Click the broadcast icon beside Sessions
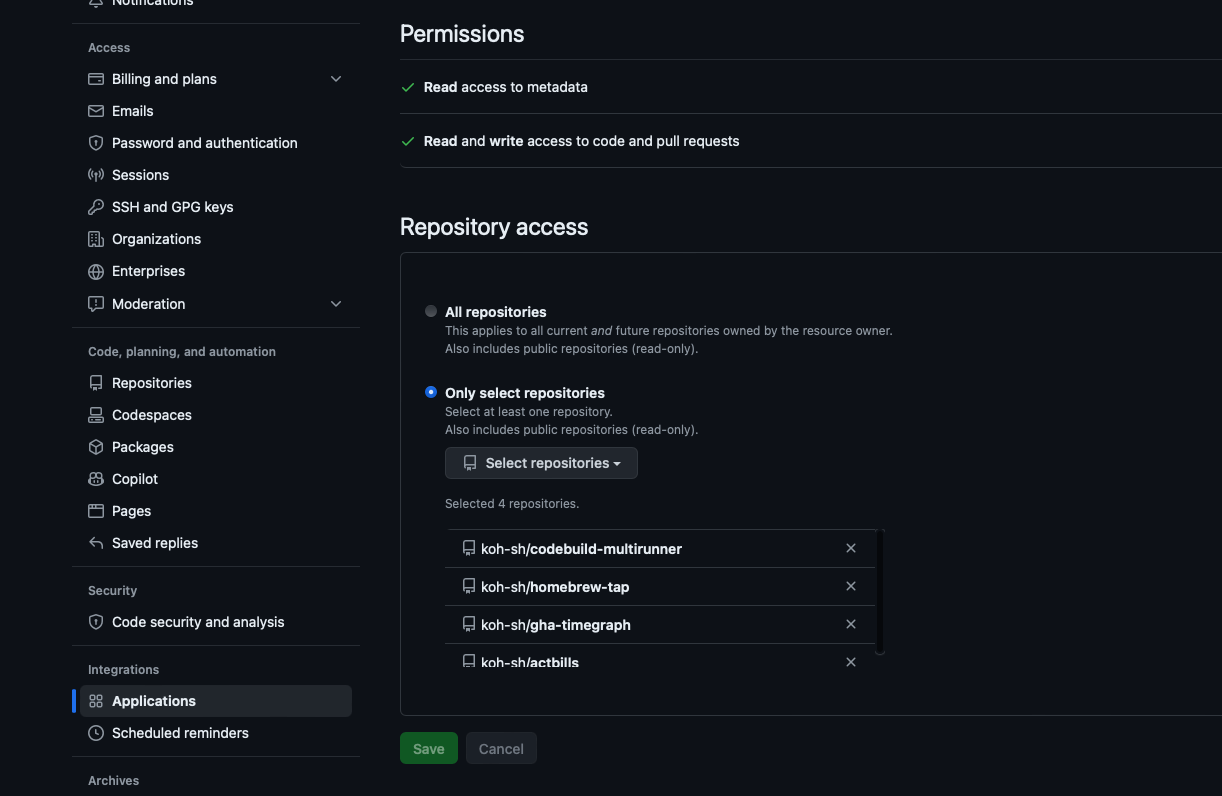This screenshot has height=796, width=1222. pos(96,175)
